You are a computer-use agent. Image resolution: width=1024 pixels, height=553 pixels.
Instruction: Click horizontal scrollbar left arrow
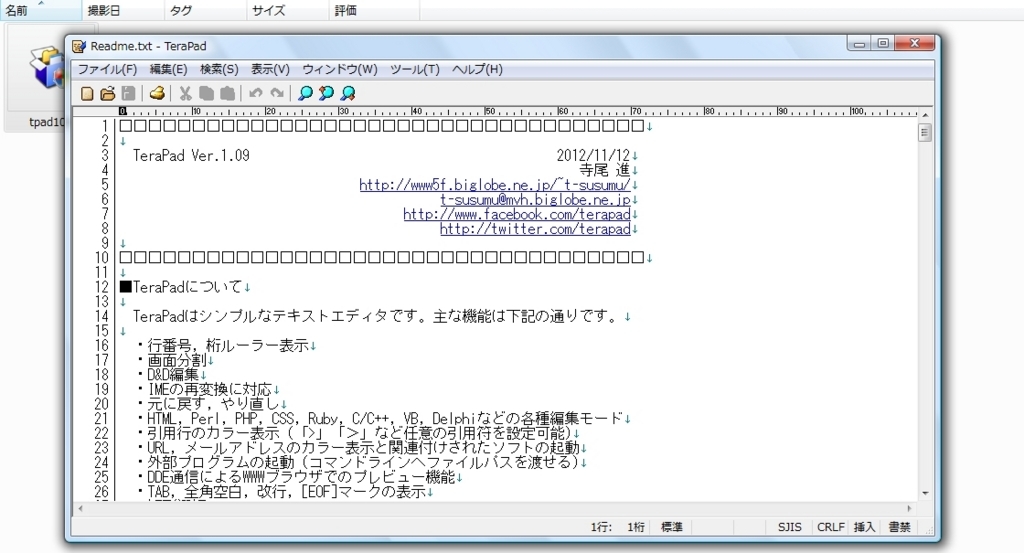(x=80, y=508)
